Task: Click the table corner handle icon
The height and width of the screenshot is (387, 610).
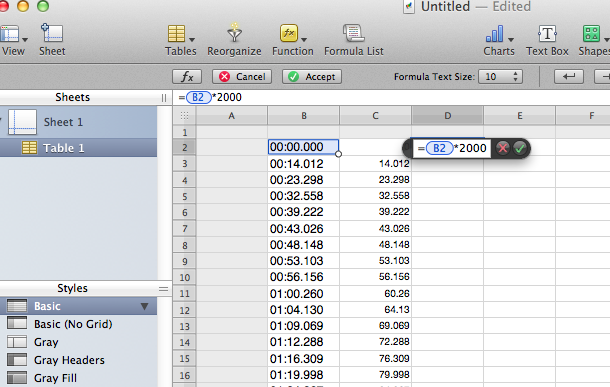Action: pos(185,116)
